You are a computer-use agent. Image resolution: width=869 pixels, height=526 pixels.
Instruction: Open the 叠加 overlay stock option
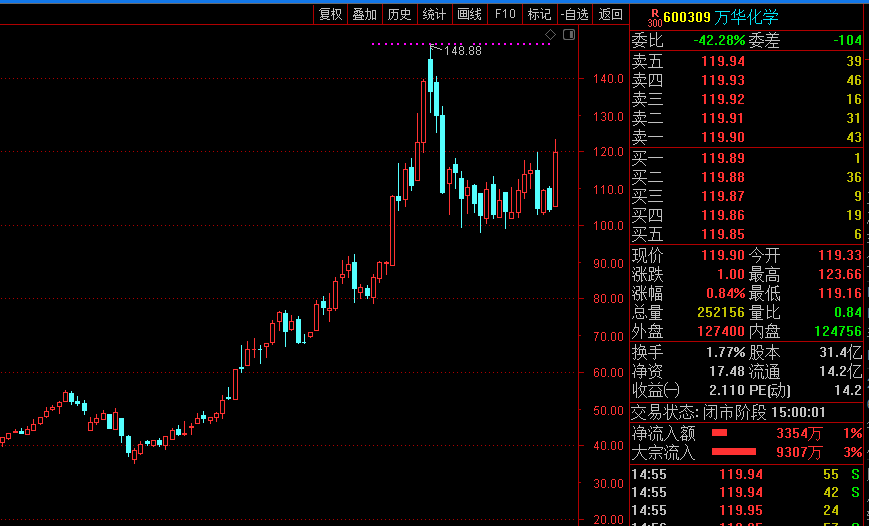click(365, 14)
